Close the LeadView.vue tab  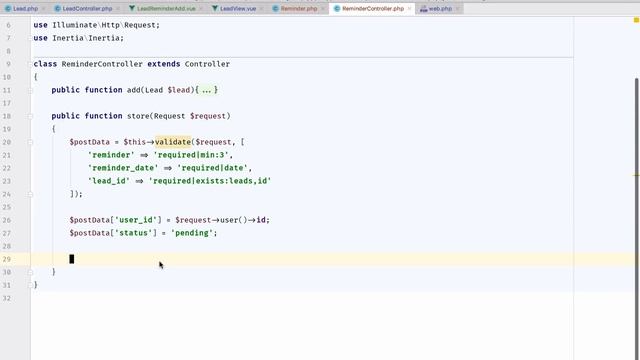261,9
